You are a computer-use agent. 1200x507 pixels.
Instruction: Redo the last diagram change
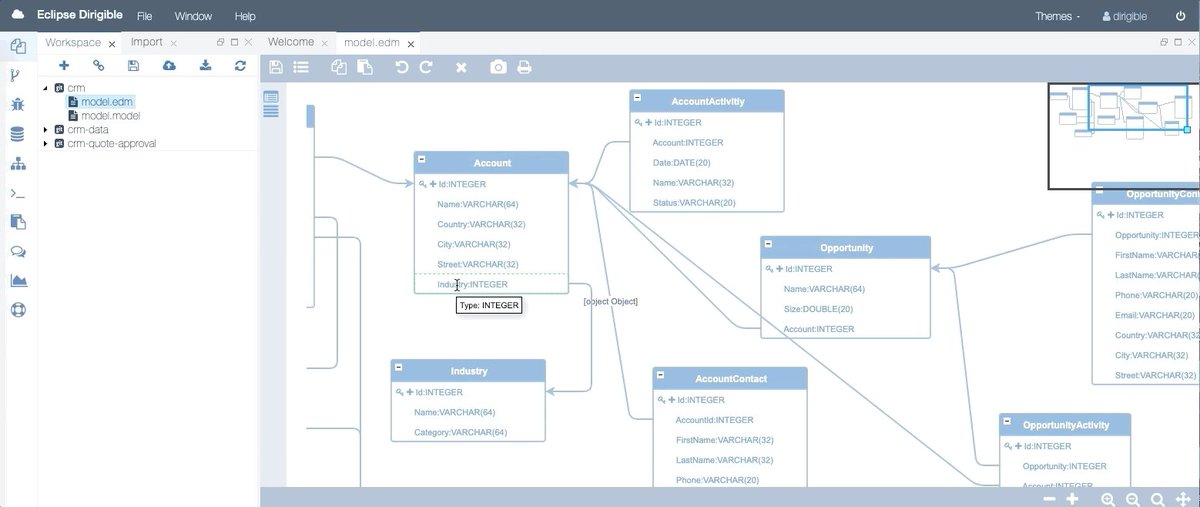(x=426, y=67)
